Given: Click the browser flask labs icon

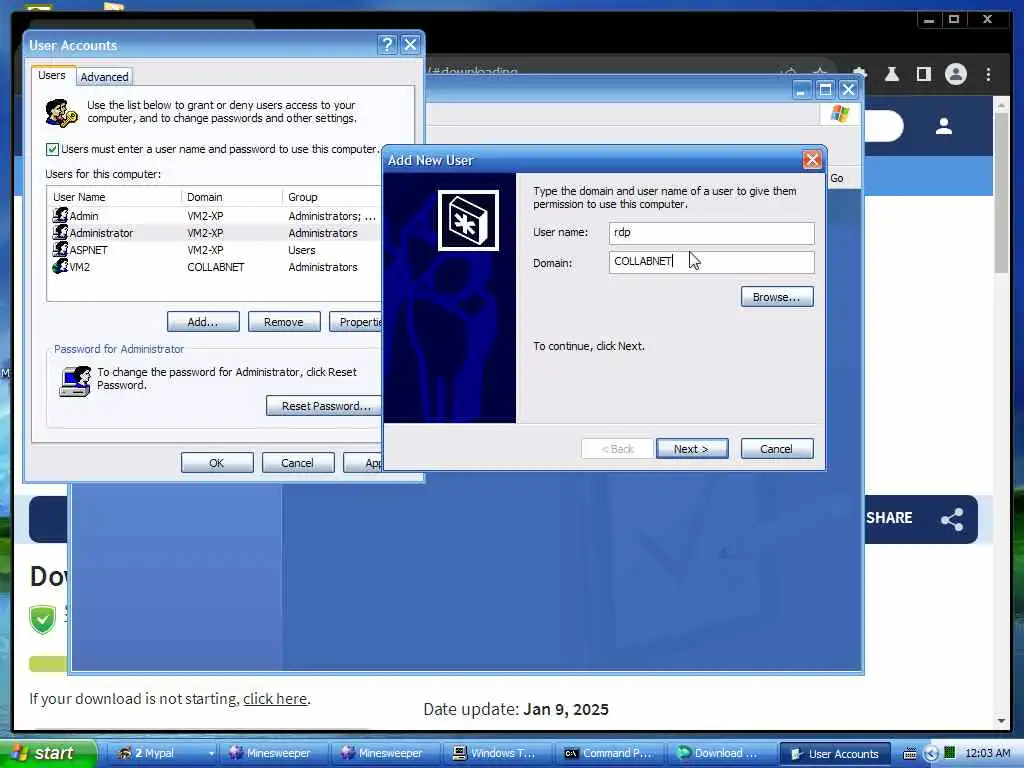Looking at the screenshot, I should [x=891, y=74].
